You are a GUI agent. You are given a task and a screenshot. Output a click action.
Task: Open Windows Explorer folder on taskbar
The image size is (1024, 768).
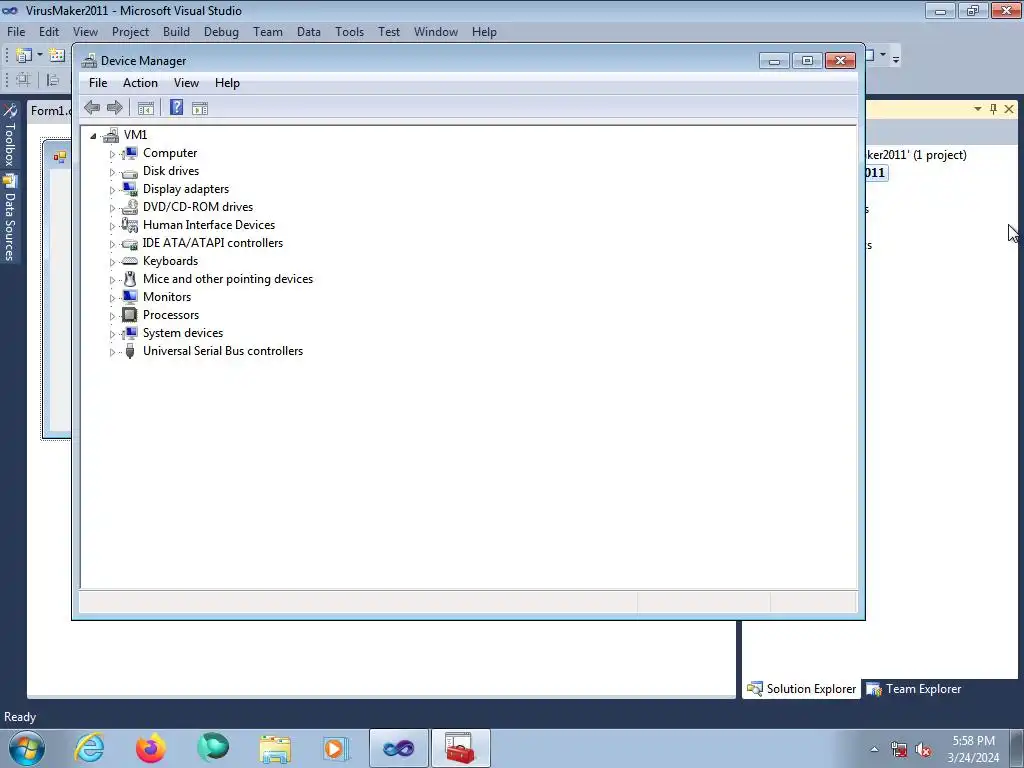276,748
